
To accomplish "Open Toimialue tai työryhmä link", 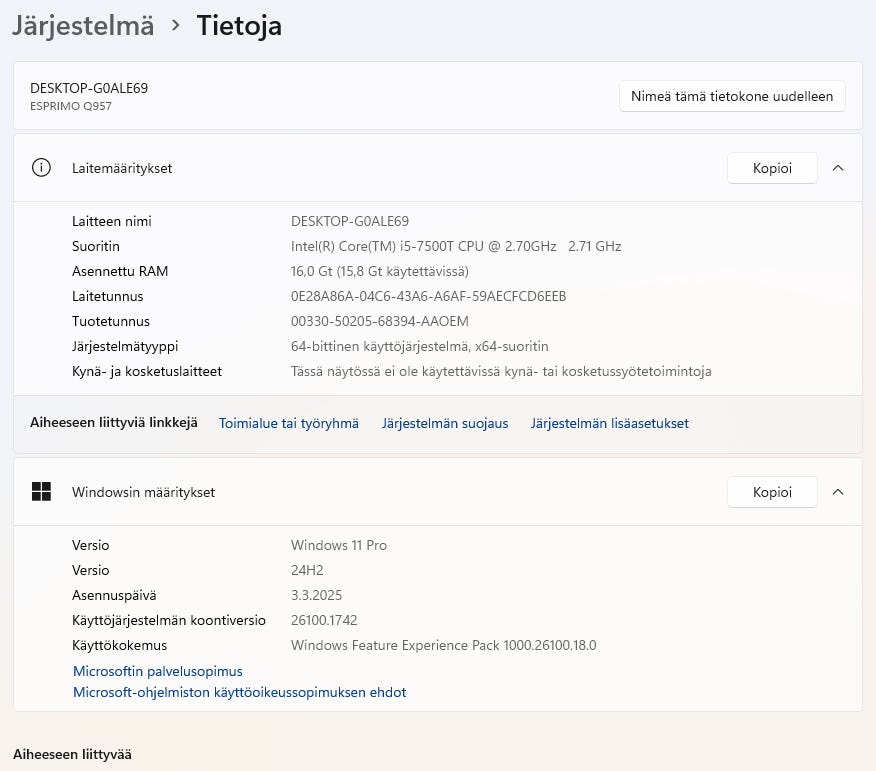I will [289, 423].
